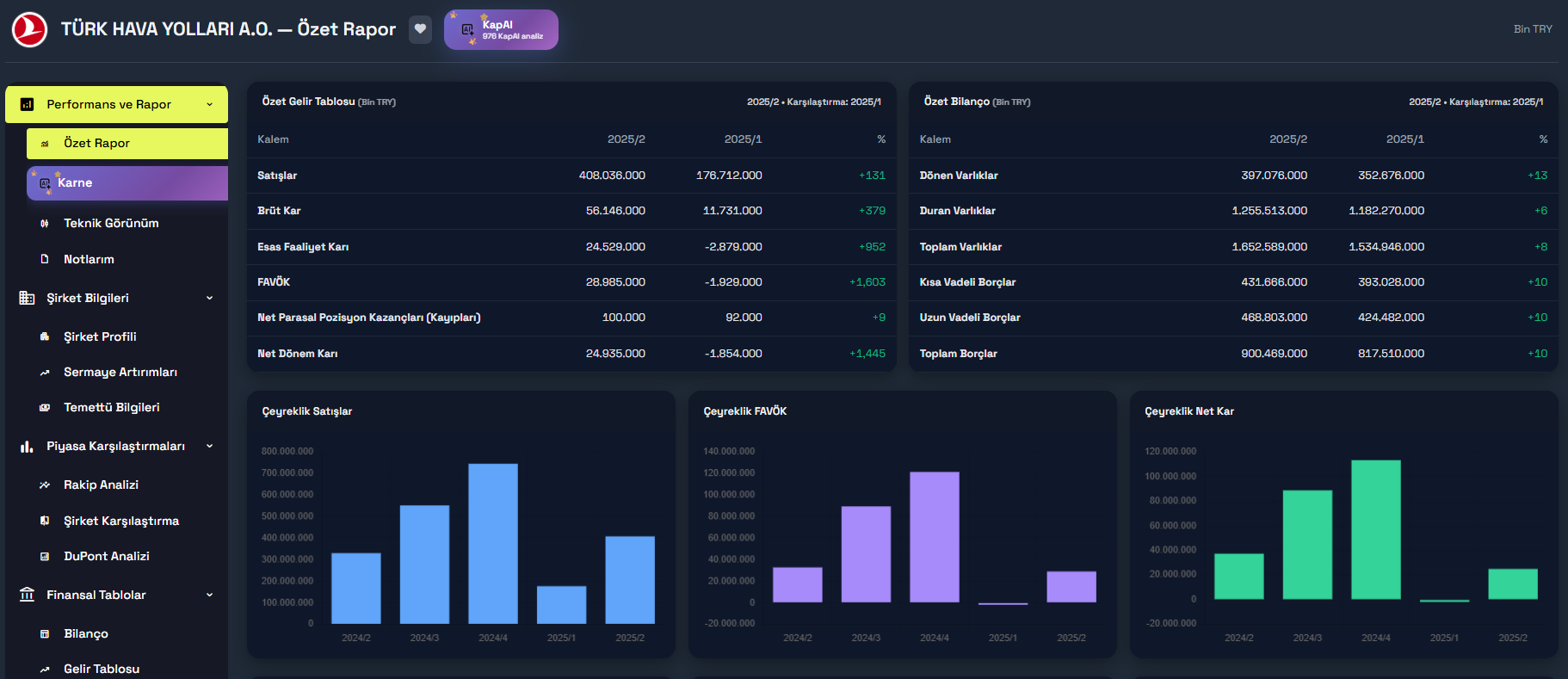Open the Bilanço link in sidebar
The image size is (1568, 679).
(86, 633)
